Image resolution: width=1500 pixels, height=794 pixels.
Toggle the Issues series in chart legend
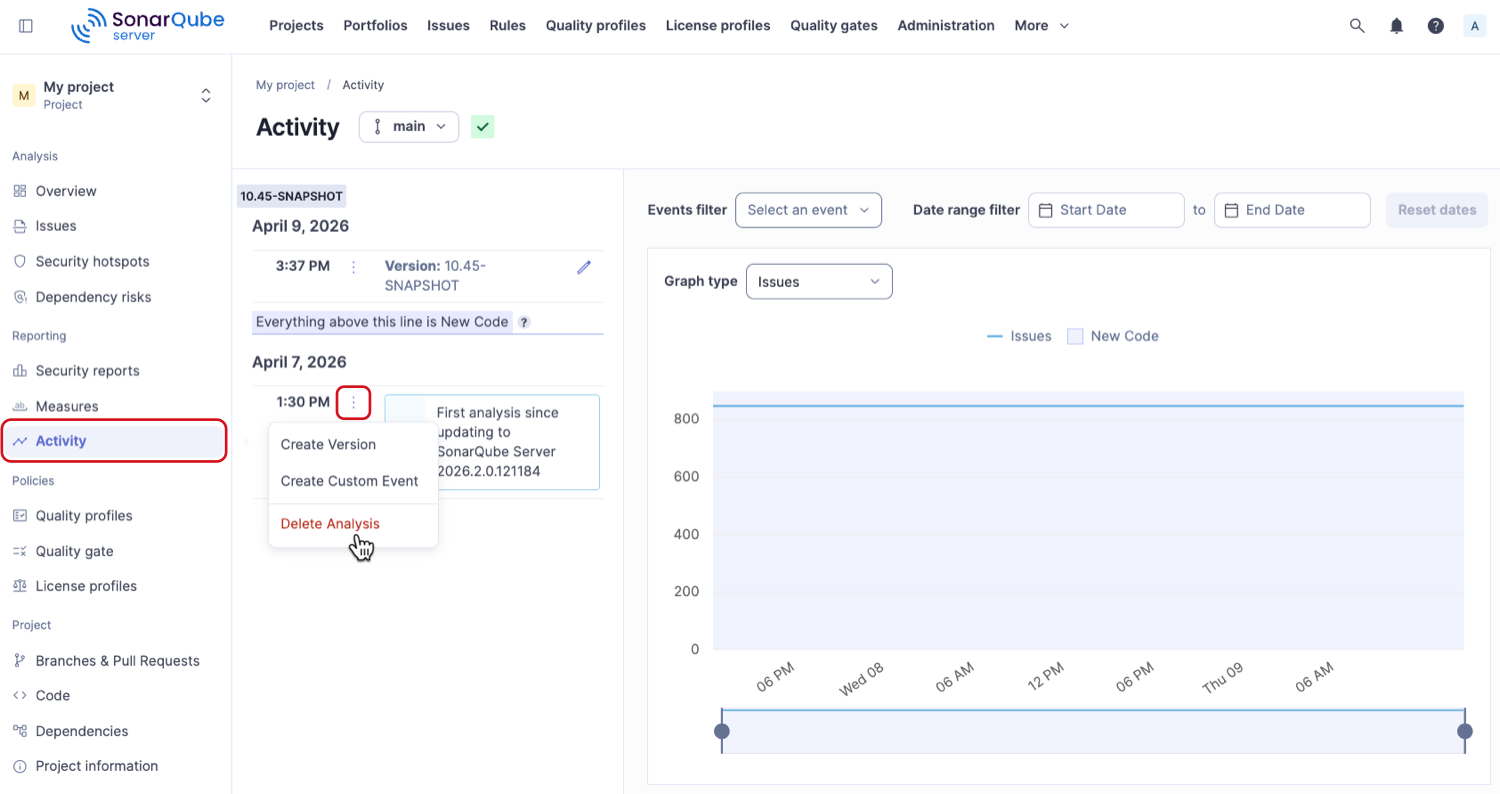click(x=1019, y=336)
